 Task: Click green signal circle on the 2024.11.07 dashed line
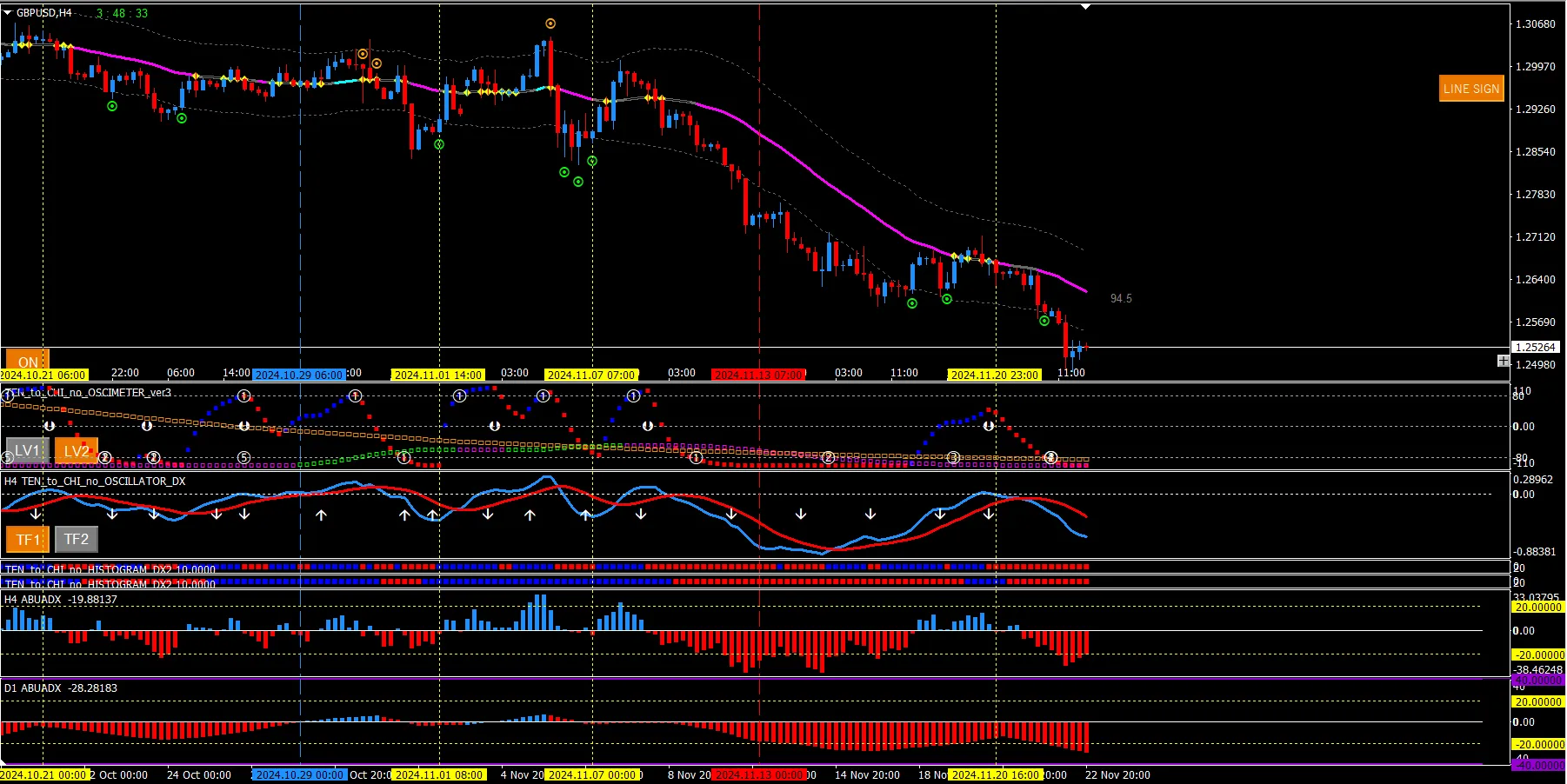(x=592, y=161)
